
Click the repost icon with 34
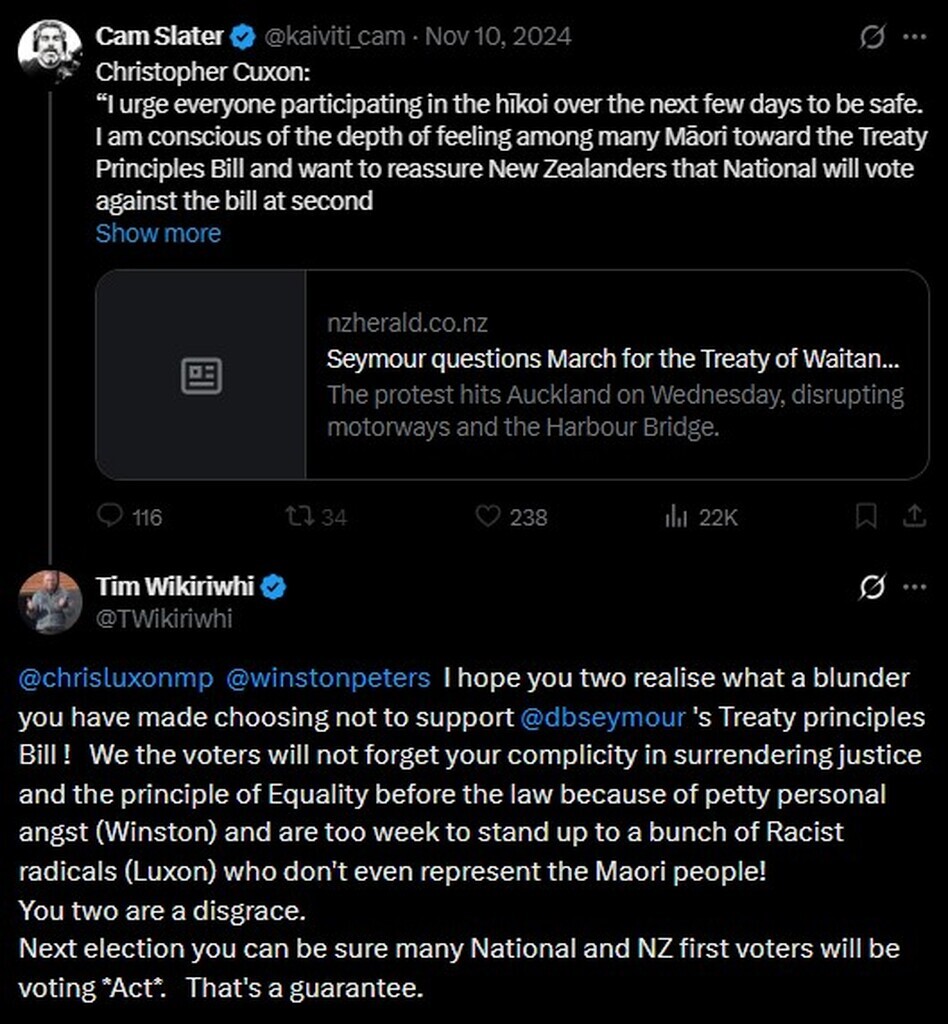pos(298,516)
